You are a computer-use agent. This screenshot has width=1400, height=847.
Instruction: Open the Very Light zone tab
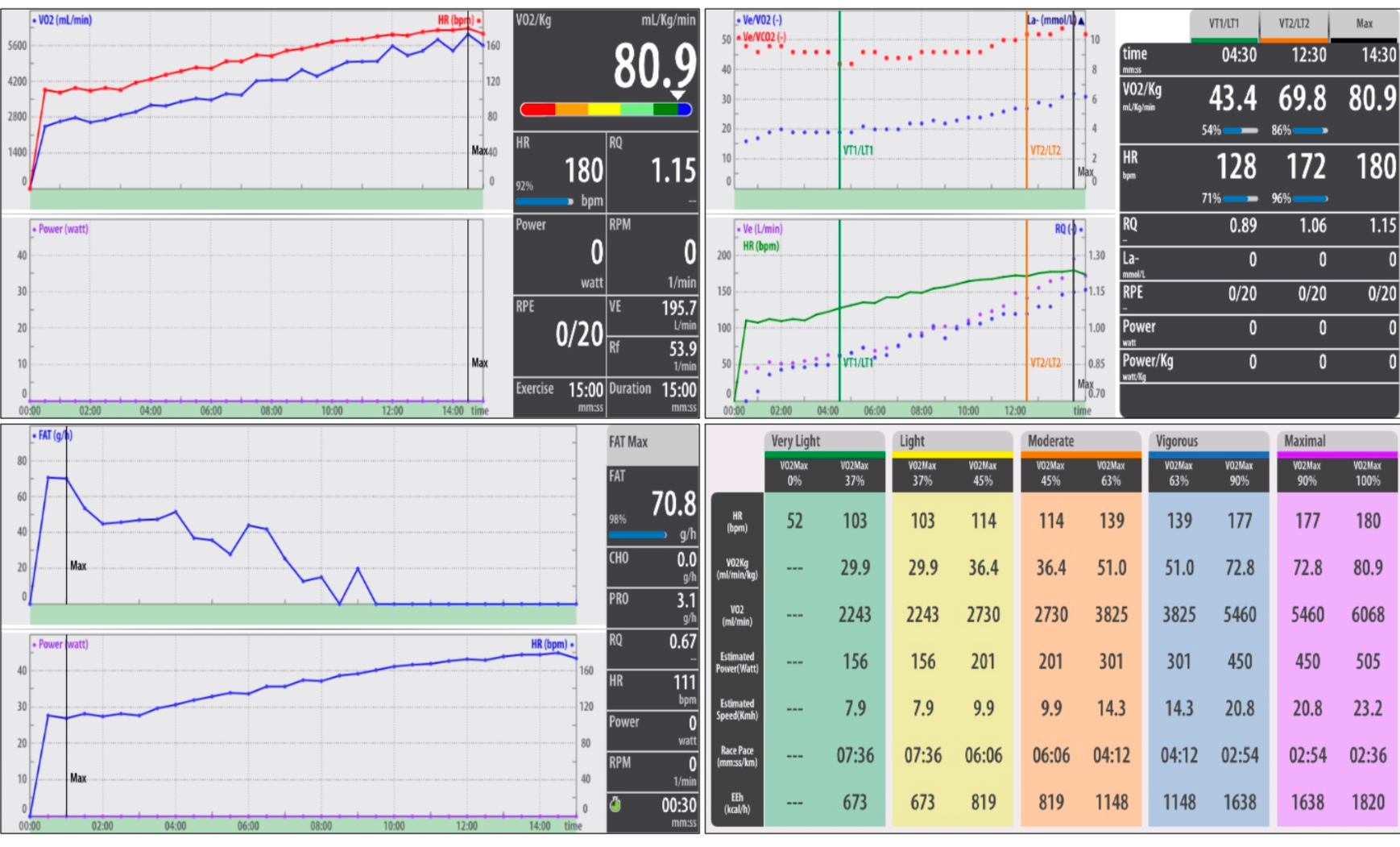tap(825, 442)
